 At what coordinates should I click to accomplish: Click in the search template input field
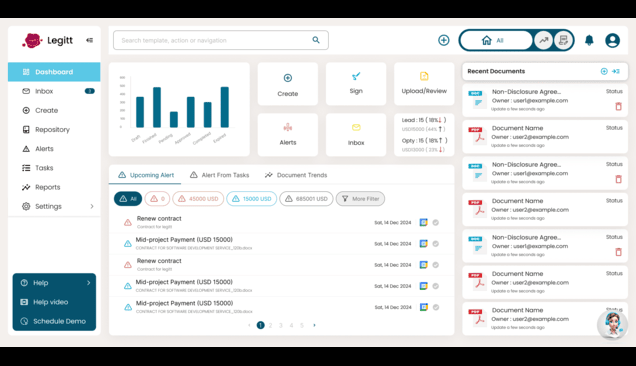[x=221, y=40]
